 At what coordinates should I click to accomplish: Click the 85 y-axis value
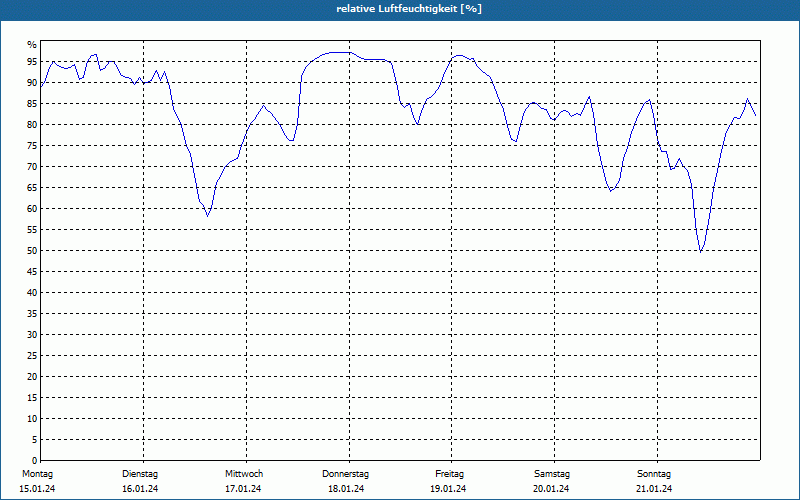(x=32, y=104)
